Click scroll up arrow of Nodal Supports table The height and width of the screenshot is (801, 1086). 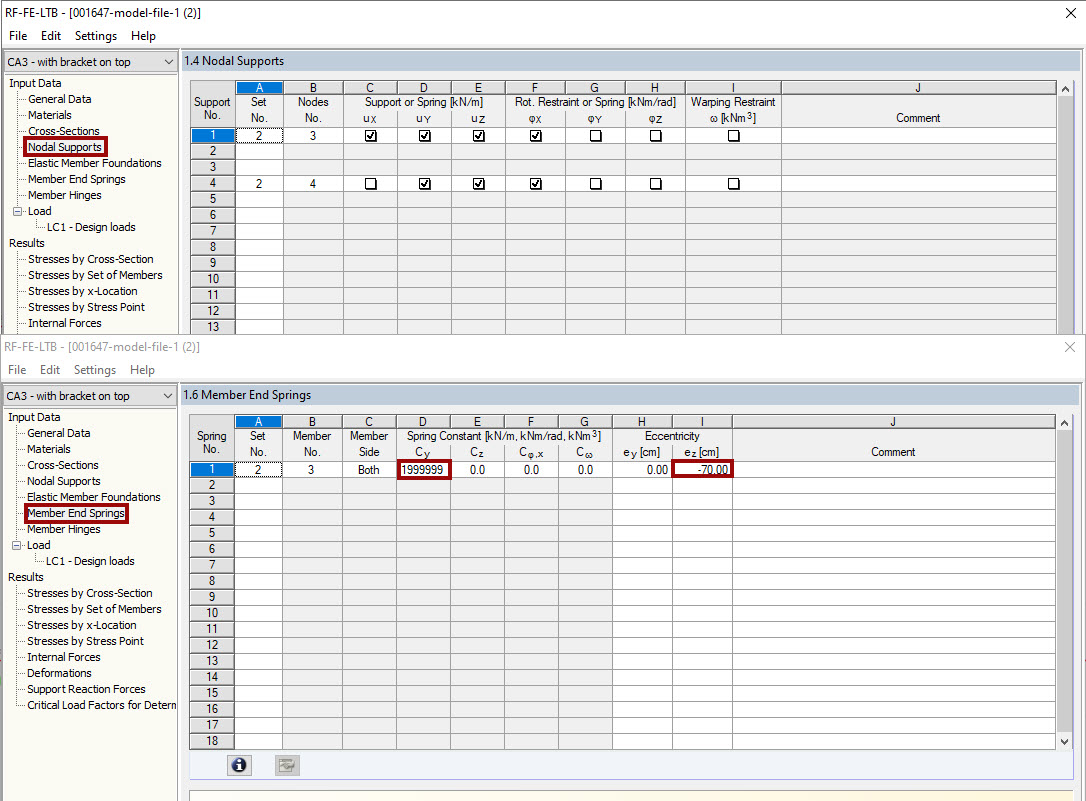tap(1065, 89)
